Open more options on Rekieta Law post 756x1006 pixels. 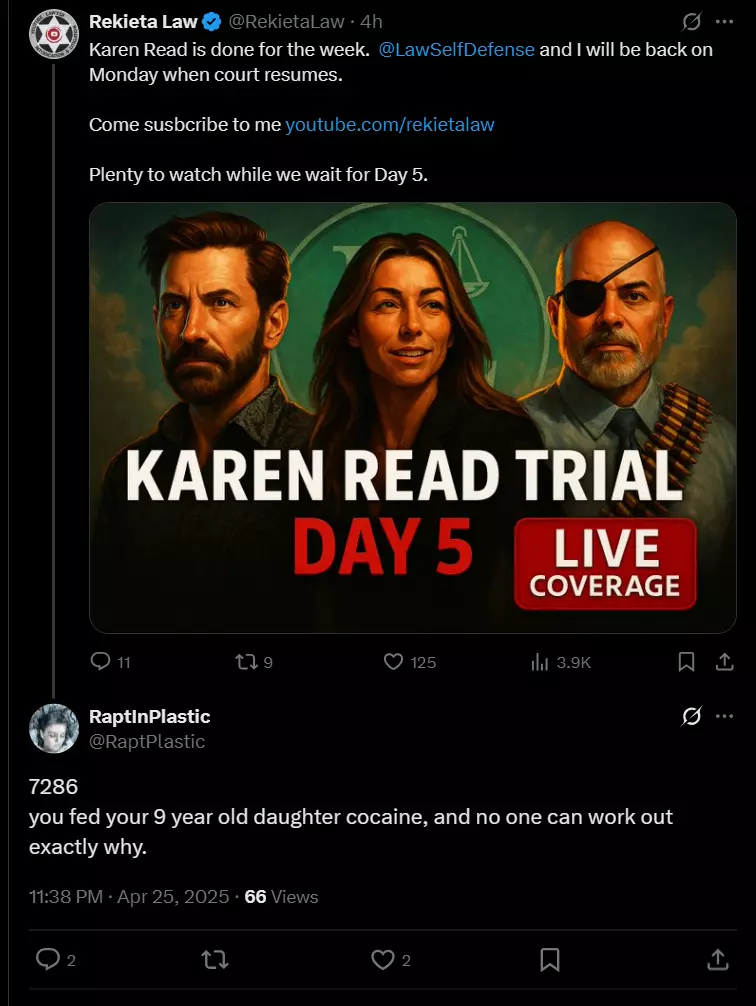tap(725, 22)
